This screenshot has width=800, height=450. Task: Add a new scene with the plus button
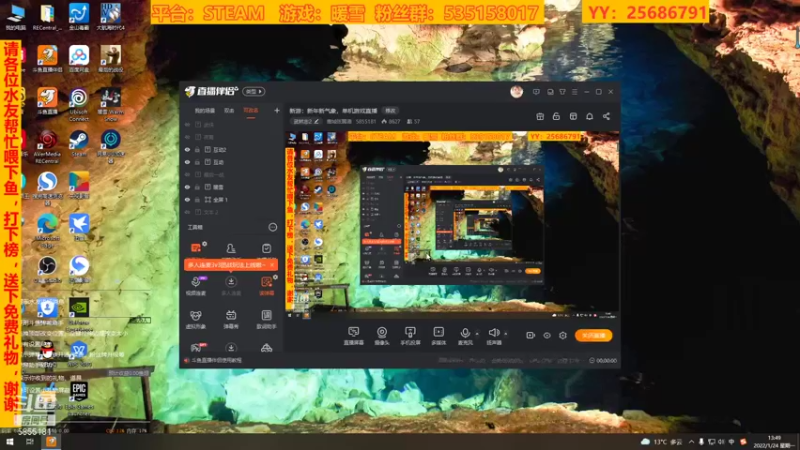(x=277, y=111)
